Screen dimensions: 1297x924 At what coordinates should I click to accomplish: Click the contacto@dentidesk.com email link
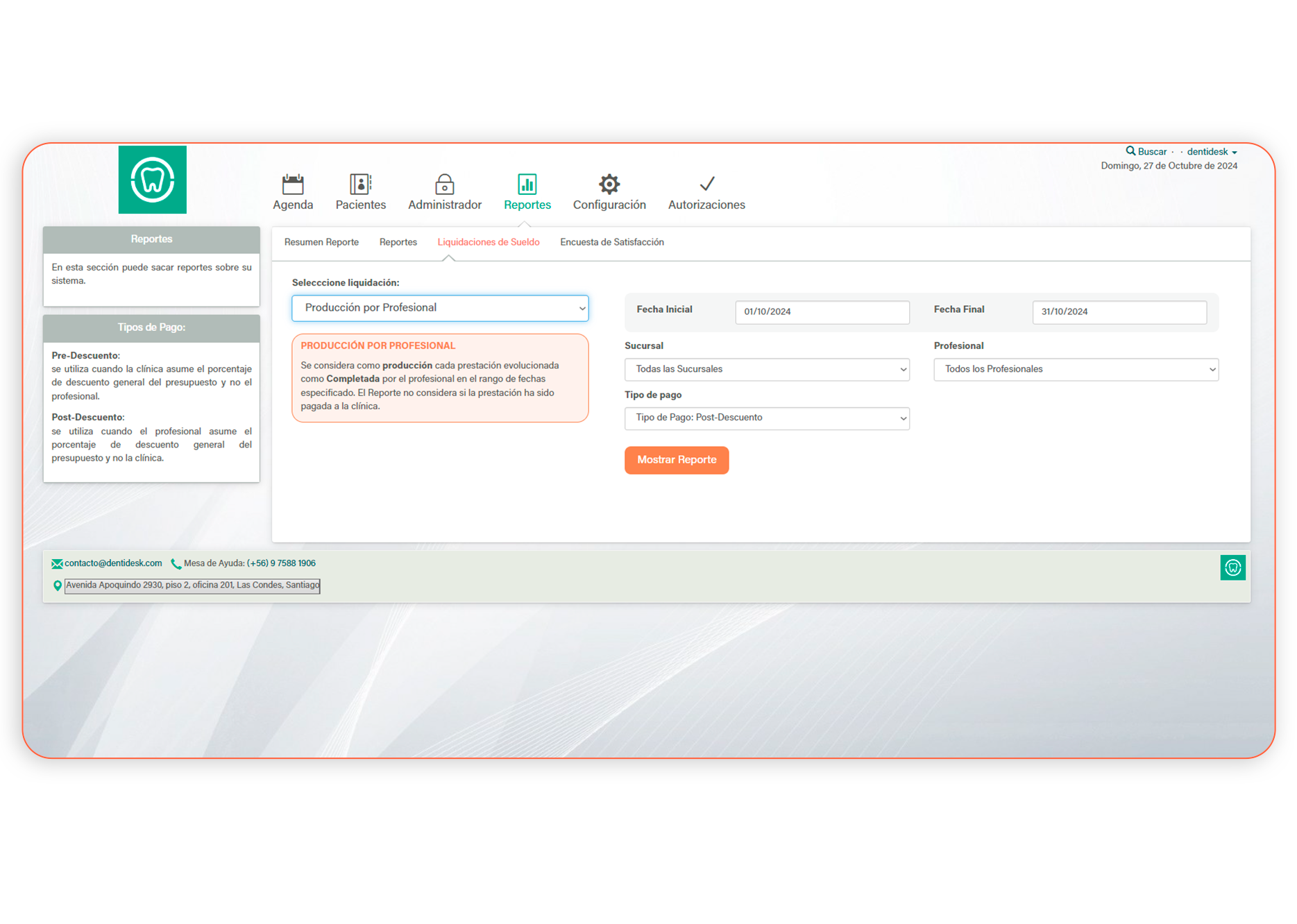point(113,563)
